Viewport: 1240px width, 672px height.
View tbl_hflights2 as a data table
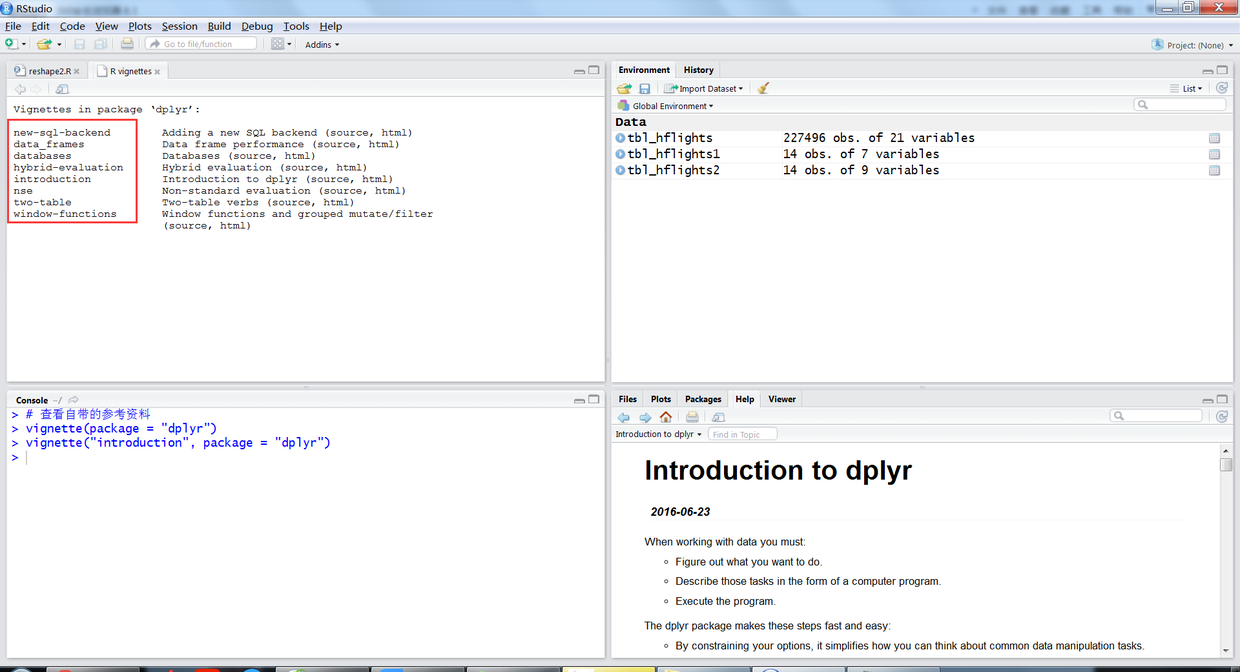coord(1214,170)
